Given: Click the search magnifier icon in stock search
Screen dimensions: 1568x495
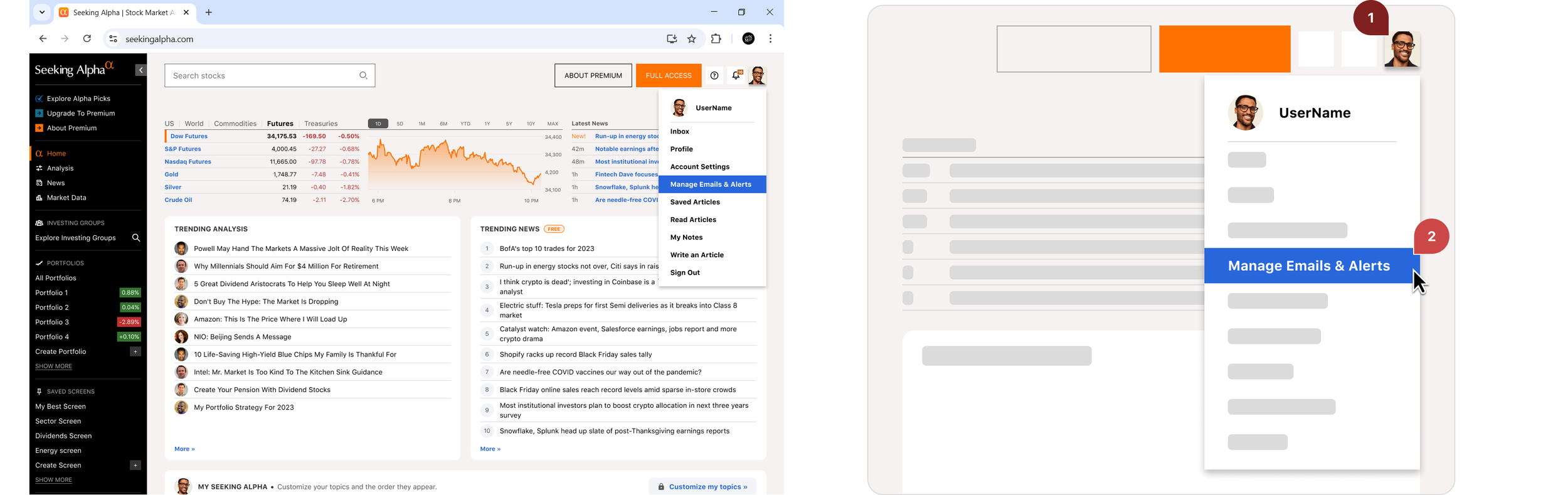Looking at the screenshot, I should click(363, 75).
